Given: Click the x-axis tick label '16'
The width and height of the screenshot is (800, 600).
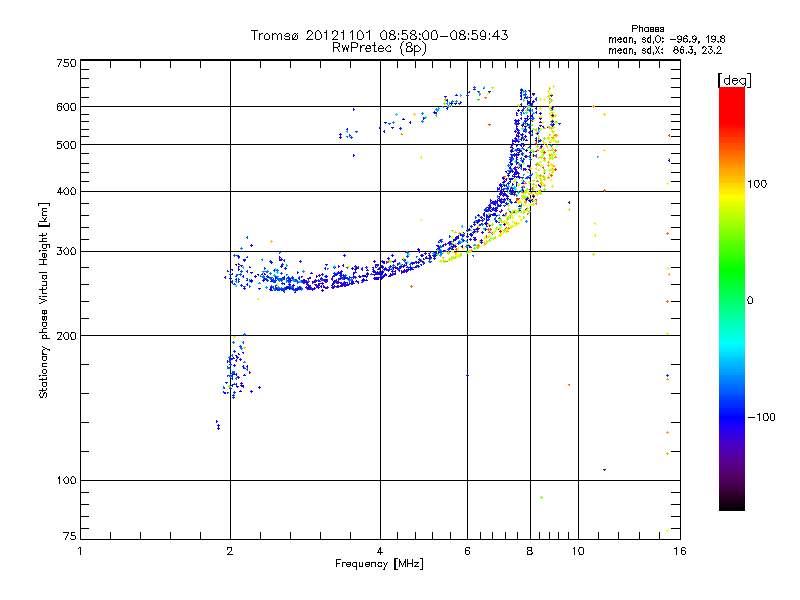Looking at the screenshot, I should 680,551.
